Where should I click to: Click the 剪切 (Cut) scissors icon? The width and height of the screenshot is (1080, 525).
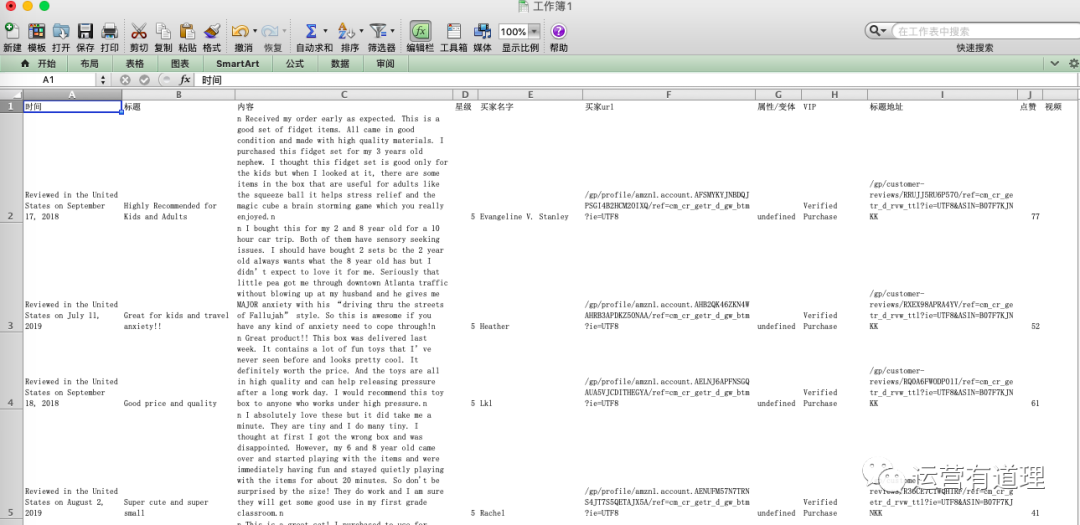click(x=138, y=31)
